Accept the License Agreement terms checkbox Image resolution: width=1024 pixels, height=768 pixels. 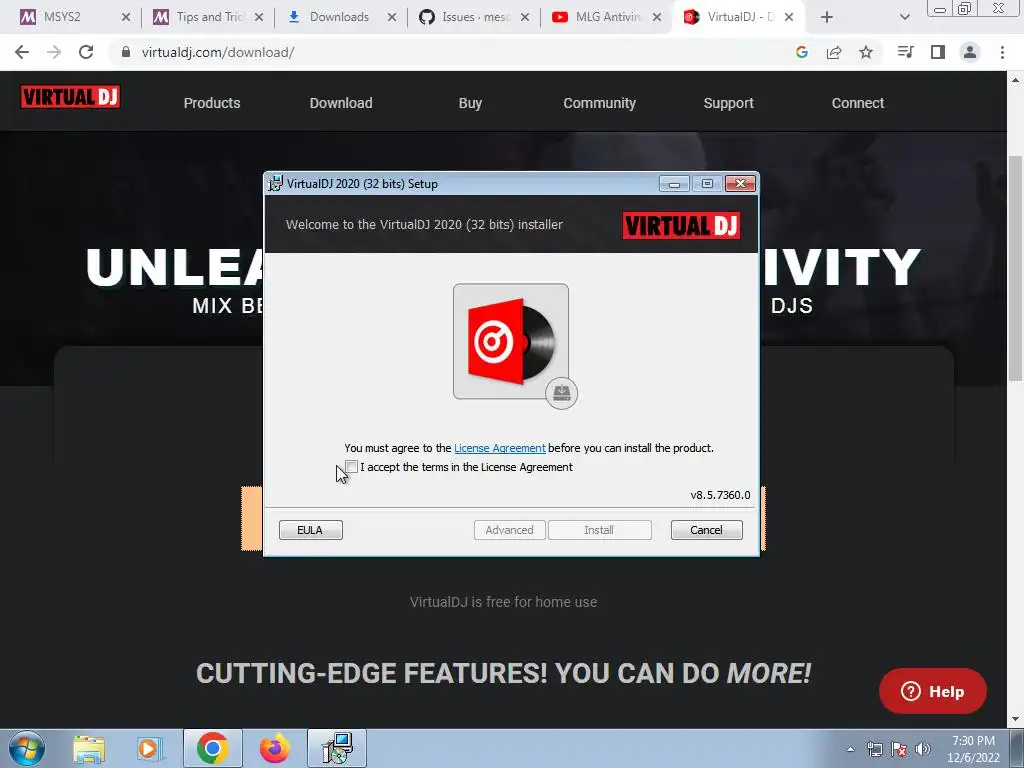pos(351,467)
